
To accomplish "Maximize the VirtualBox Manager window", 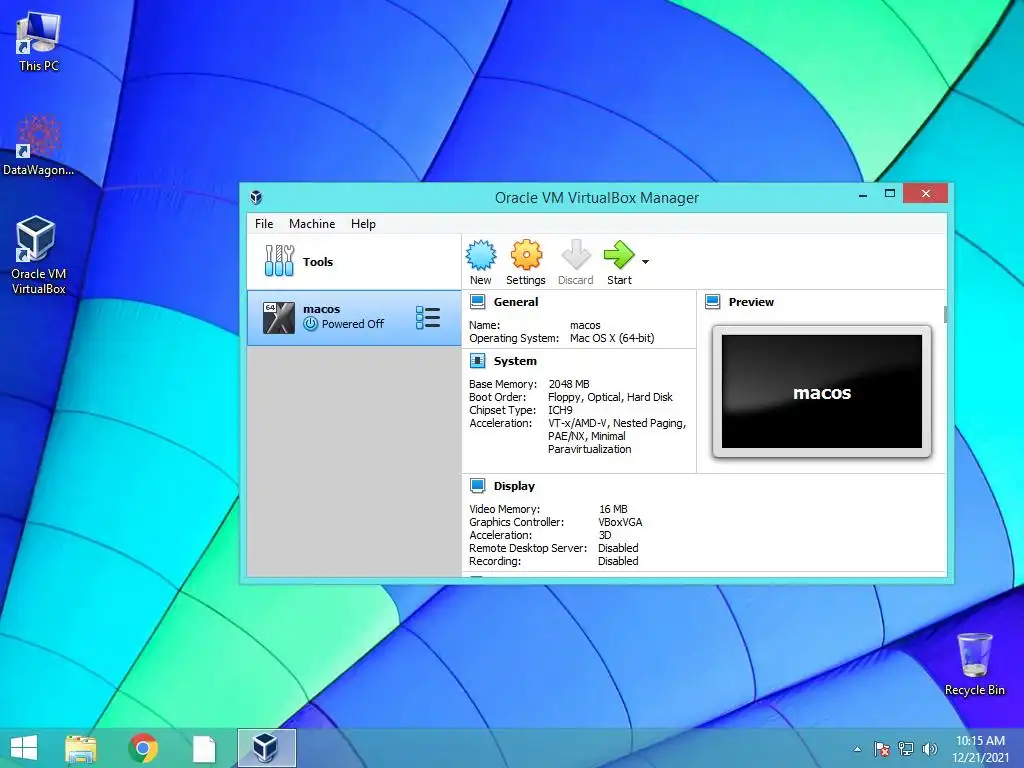I will coord(889,193).
